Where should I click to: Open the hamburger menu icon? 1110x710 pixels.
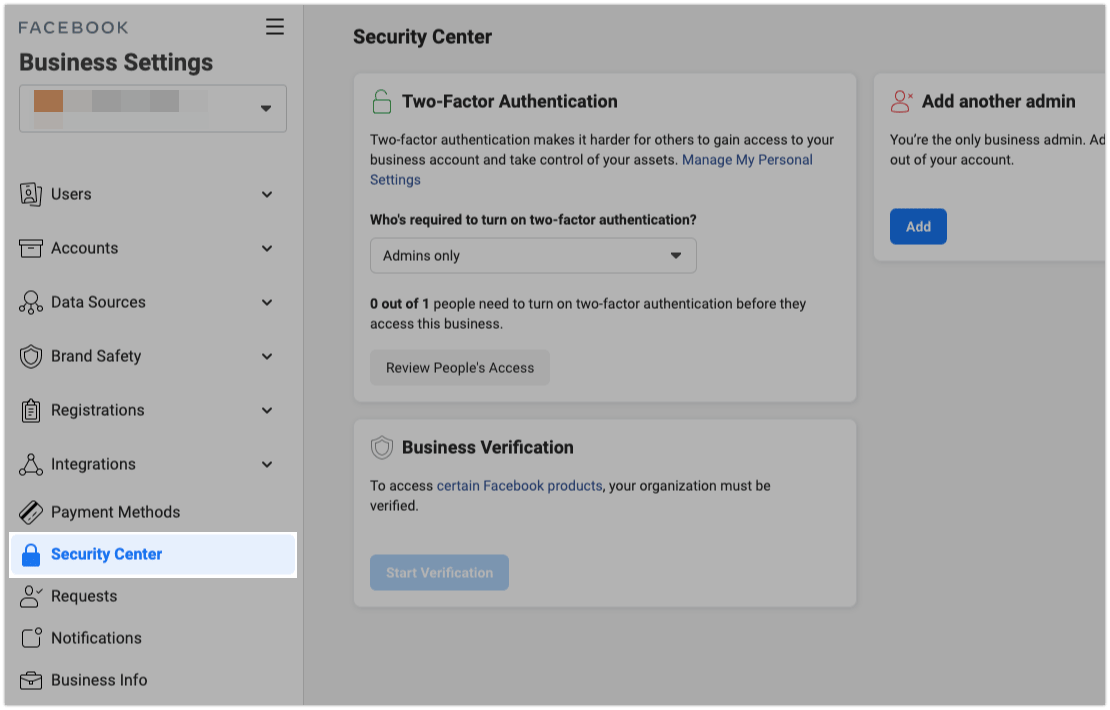point(275,27)
